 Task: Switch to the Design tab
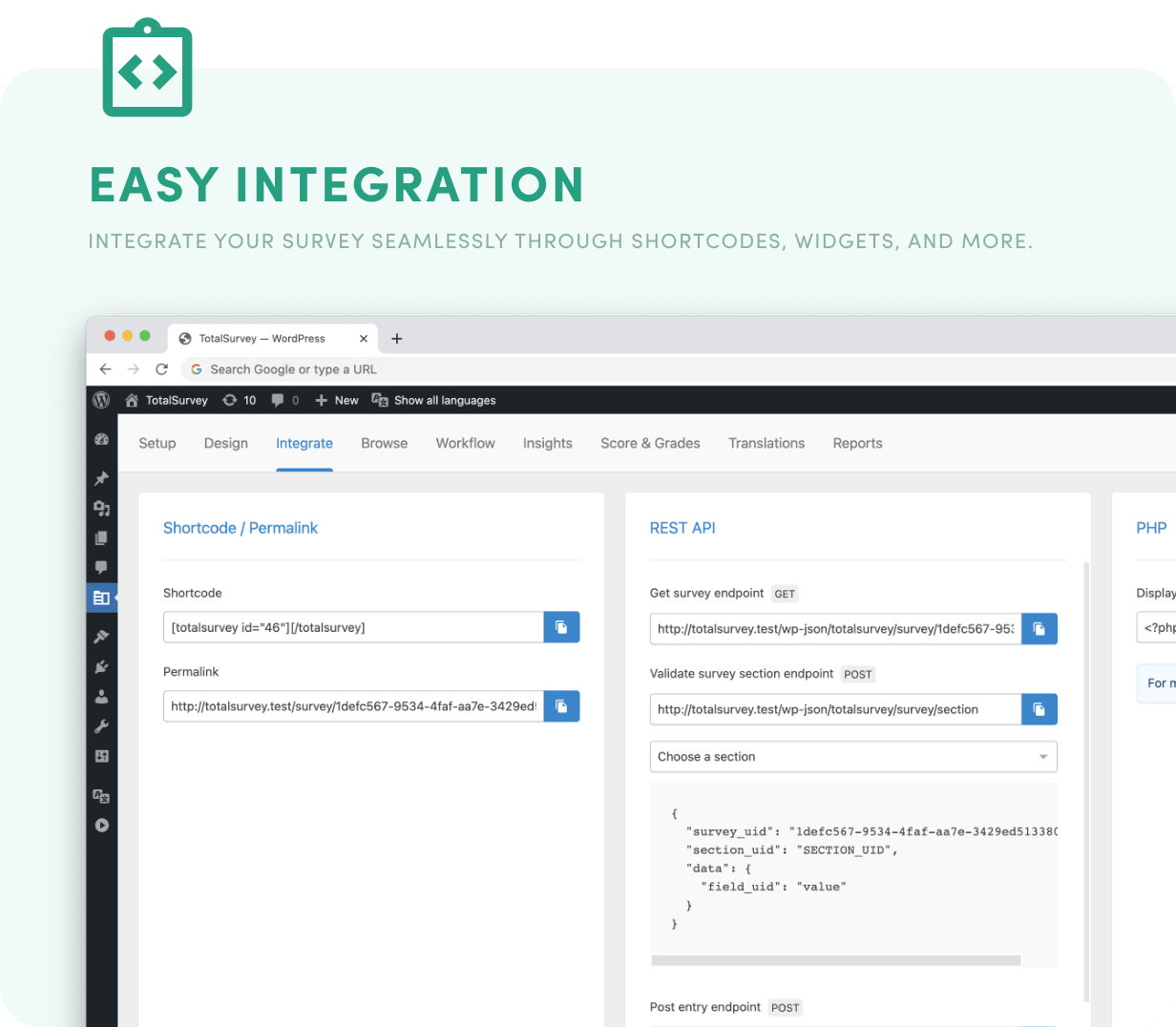pos(226,443)
